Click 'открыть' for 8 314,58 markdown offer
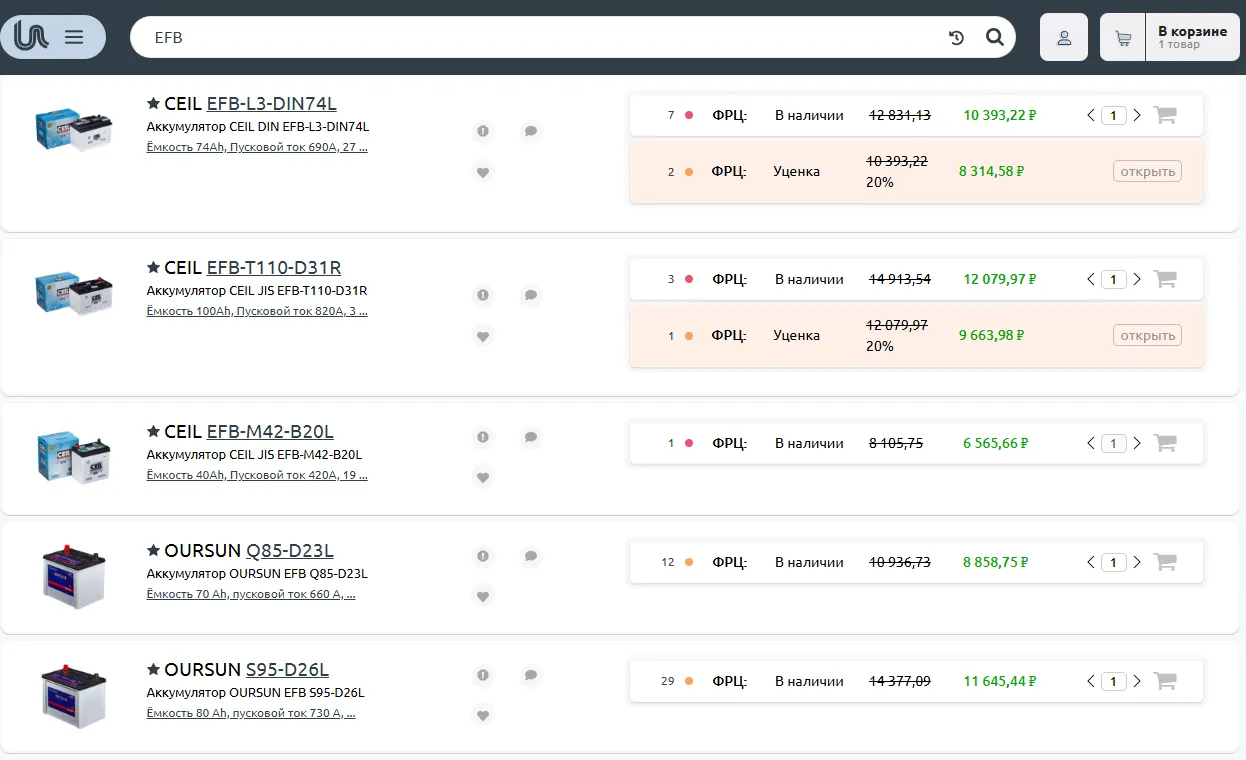 click(x=1147, y=171)
